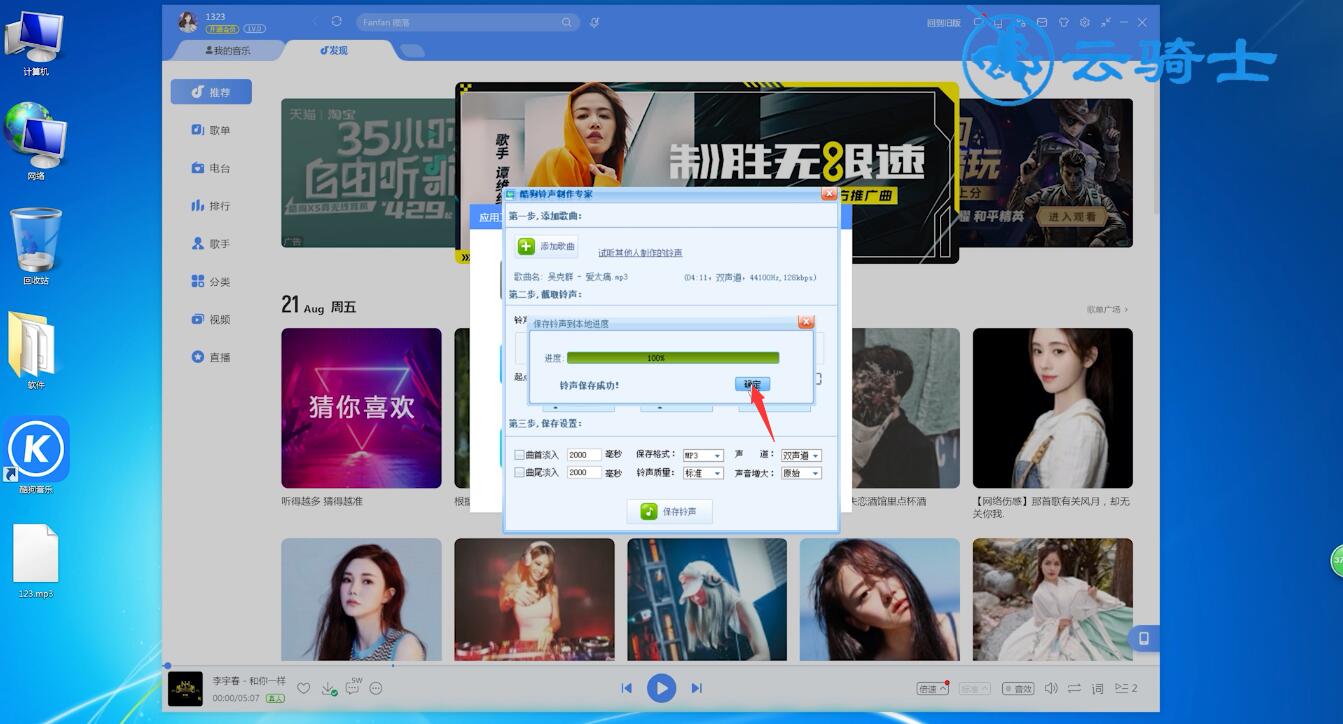The image size is (1343, 724).
Task: Toggle the loop playback mode icon
Action: pos(1074,688)
